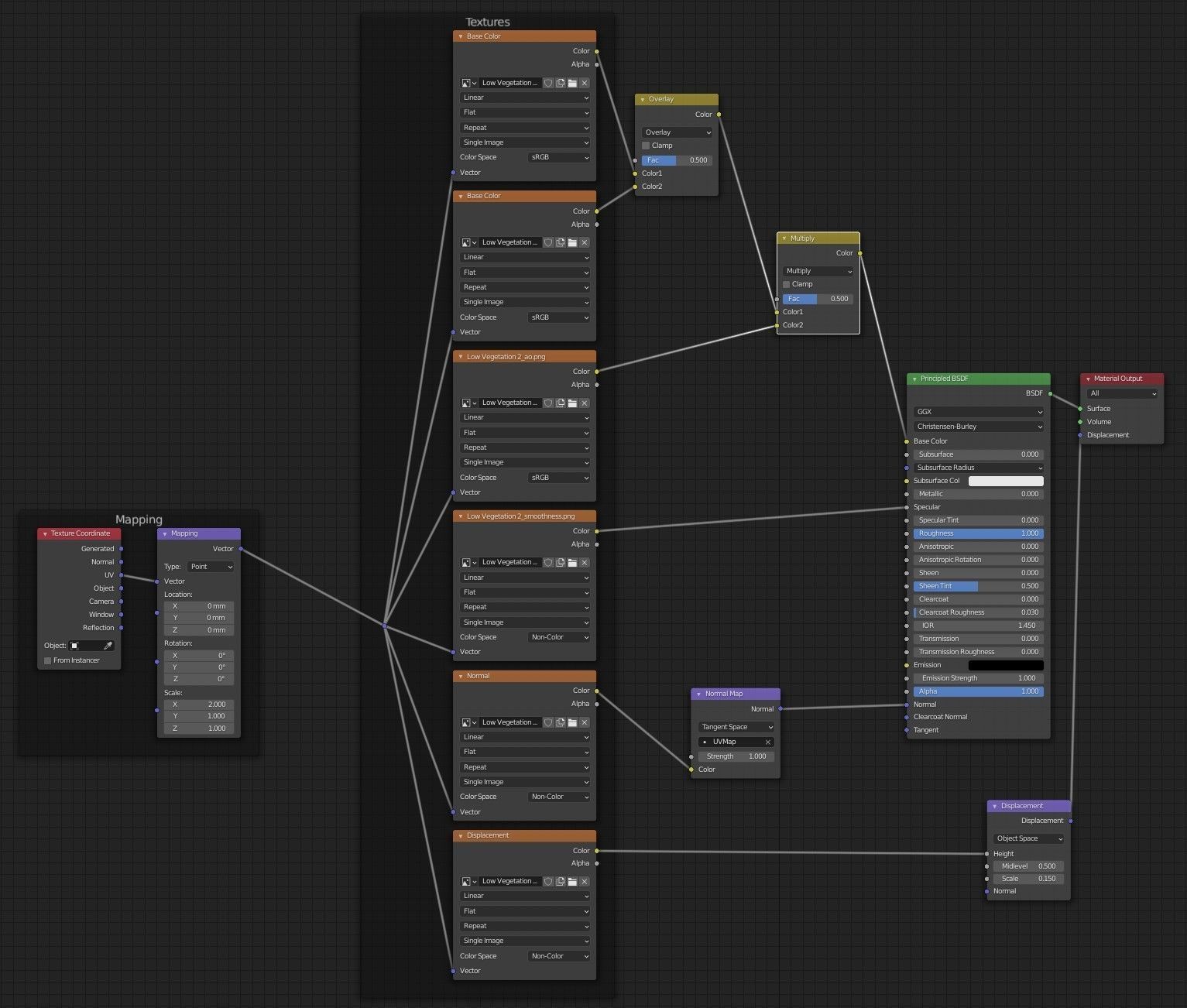1187x1008 pixels.
Task: Click the Scale X field showing 2.000
Action: click(x=199, y=705)
